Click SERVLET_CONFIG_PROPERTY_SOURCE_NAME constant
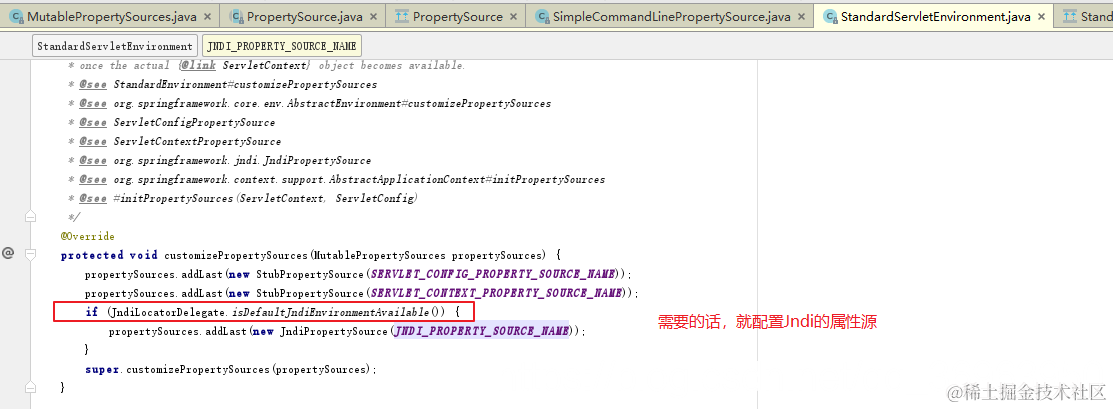1113x409 pixels. pos(494,274)
